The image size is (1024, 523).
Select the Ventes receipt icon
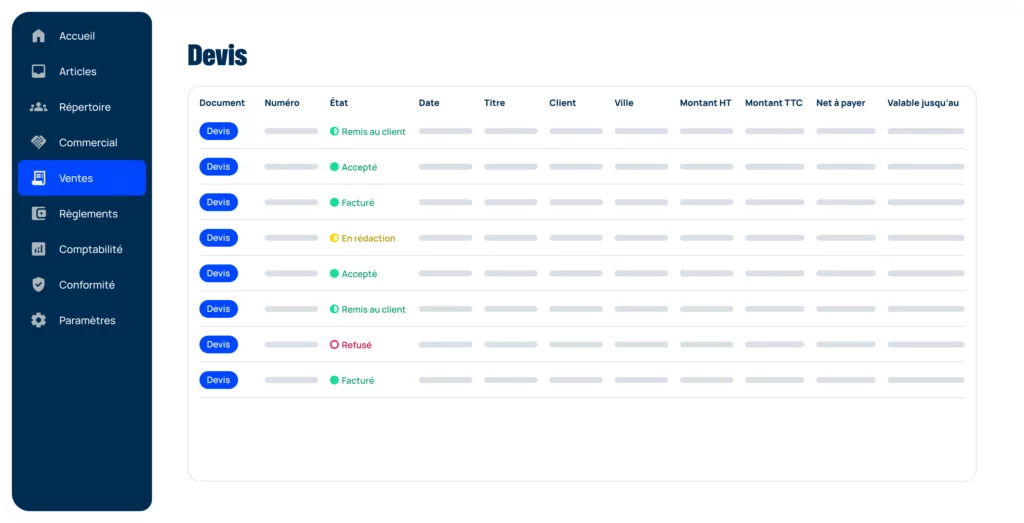tap(39, 178)
